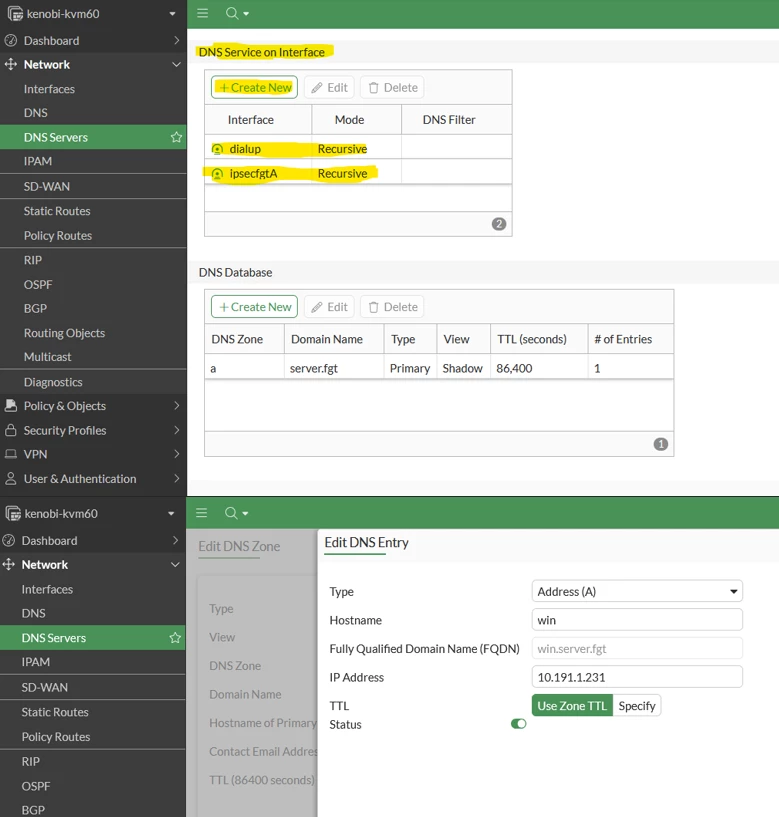Click the DNS Filter column header
The width and height of the screenshot is (779, 817).
[456, 120]
